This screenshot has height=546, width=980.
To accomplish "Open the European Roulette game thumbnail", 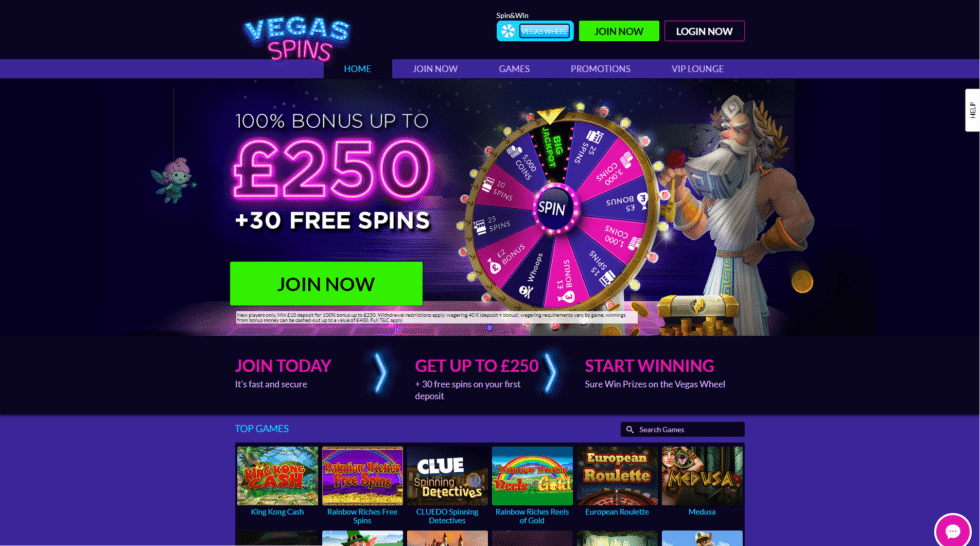I will coord(617,475).
